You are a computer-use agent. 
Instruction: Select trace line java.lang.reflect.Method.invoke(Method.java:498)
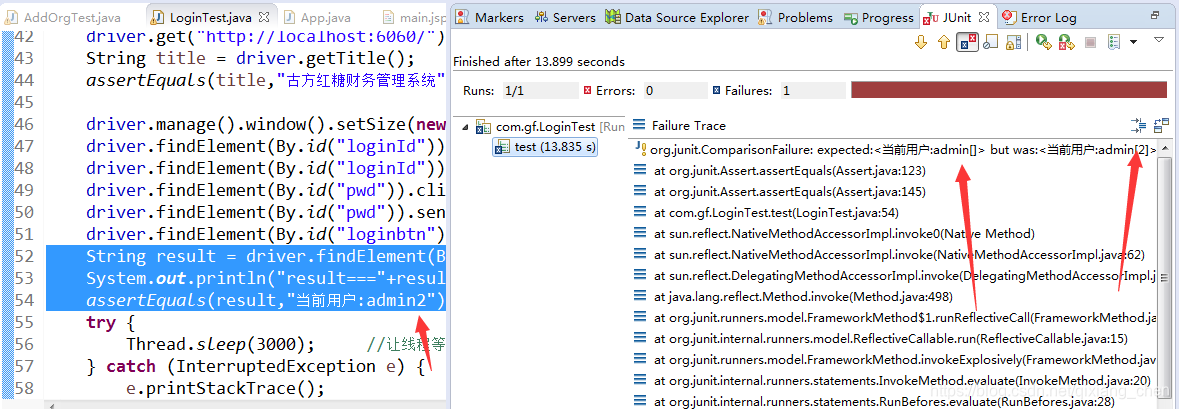pyautogui.click(x=793, y=297)
